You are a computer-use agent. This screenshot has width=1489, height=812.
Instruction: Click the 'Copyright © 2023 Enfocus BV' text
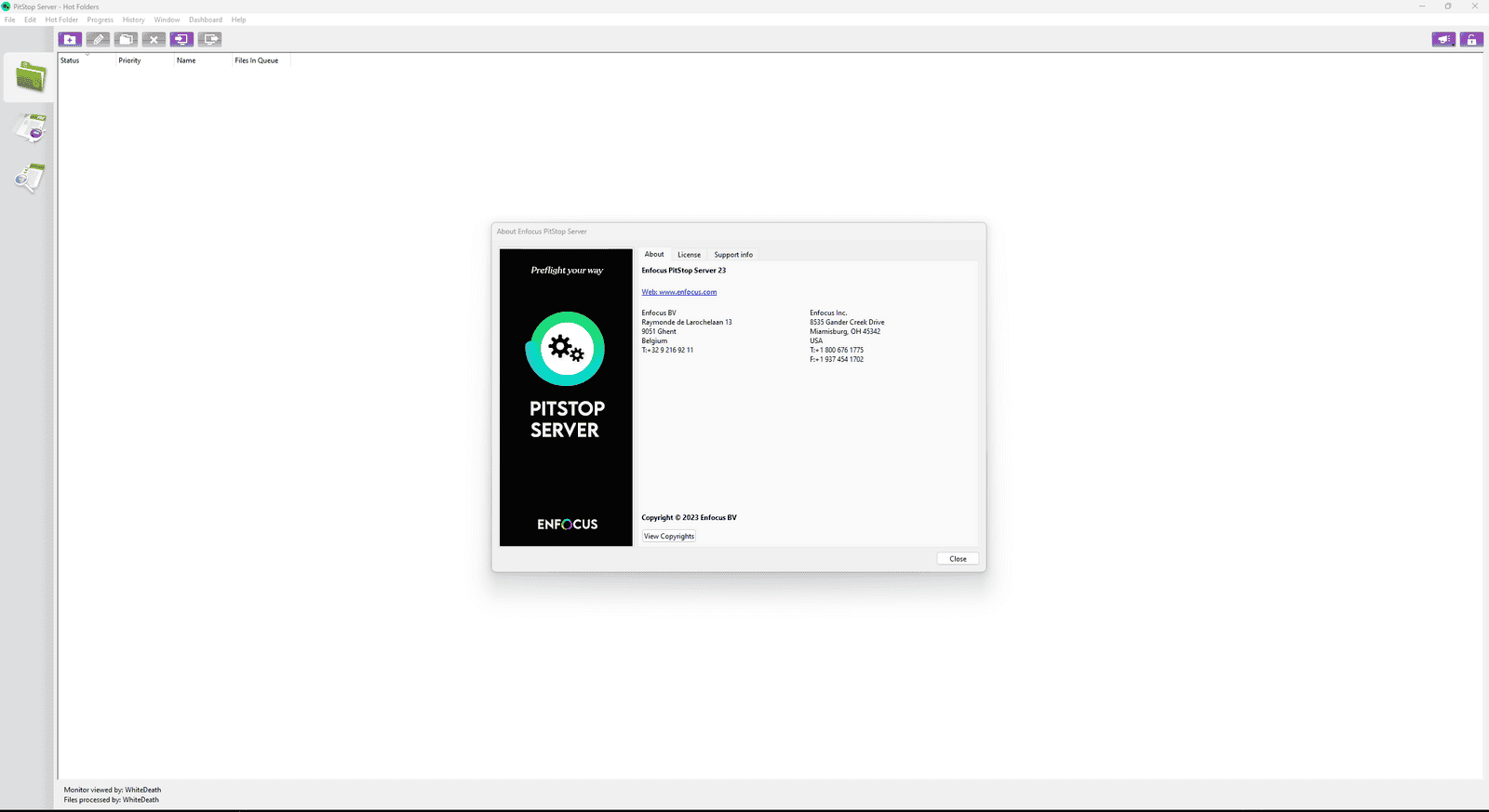tap(689, 518)
